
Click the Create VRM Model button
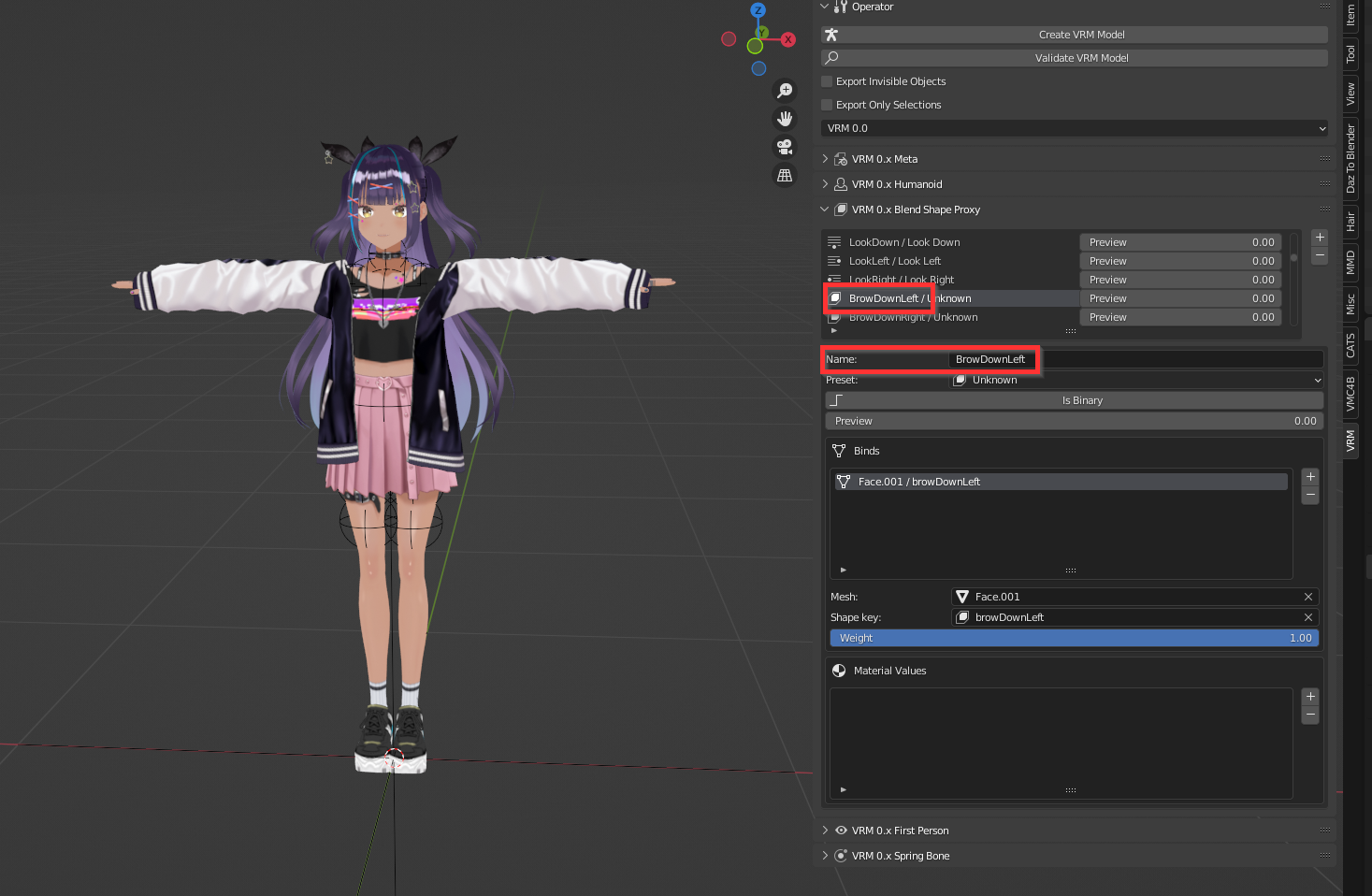point(1074,35)
